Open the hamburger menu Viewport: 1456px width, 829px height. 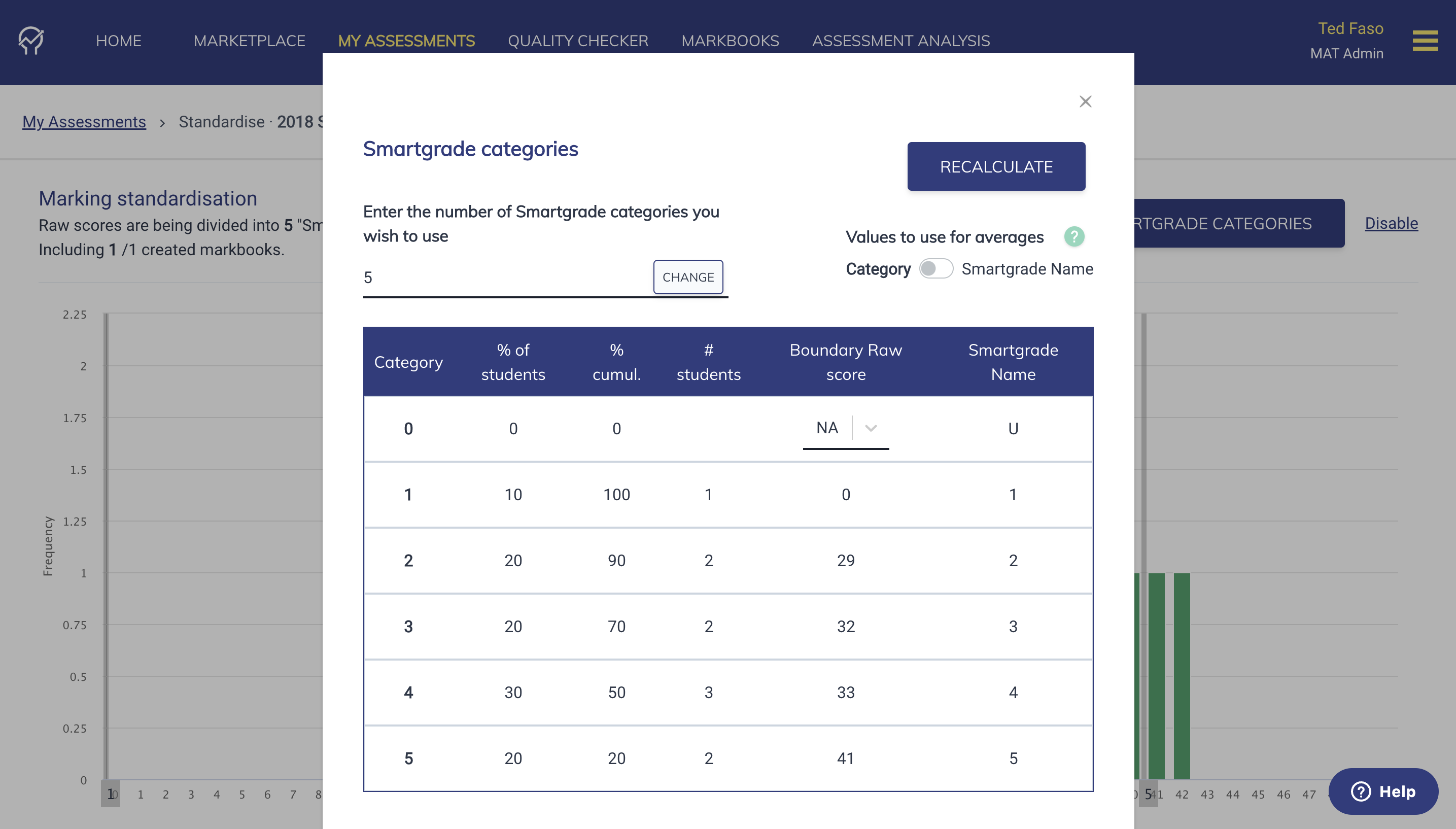(x=1425, y=40)
